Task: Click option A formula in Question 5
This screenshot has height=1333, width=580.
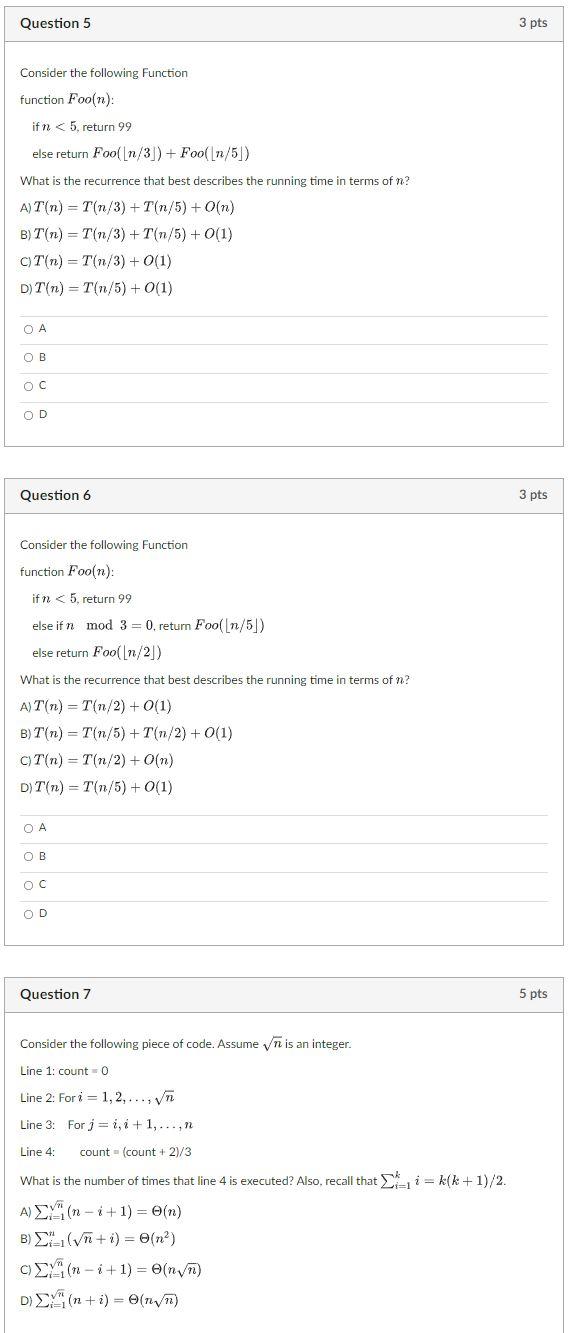Action: [x=130, y=209]
